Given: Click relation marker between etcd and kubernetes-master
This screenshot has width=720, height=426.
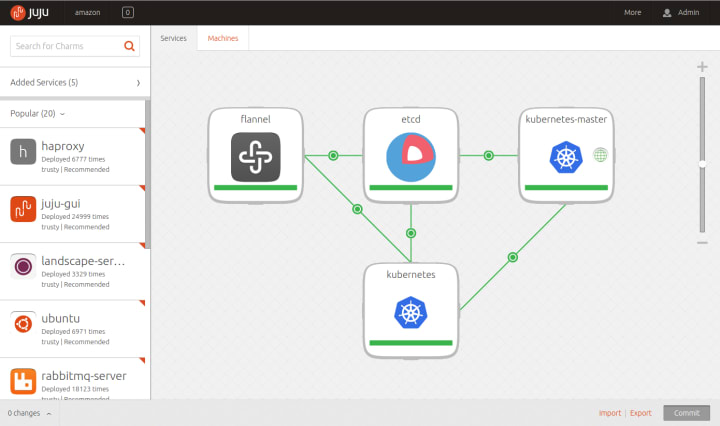Looking at the screenshot, I should 489,156.
